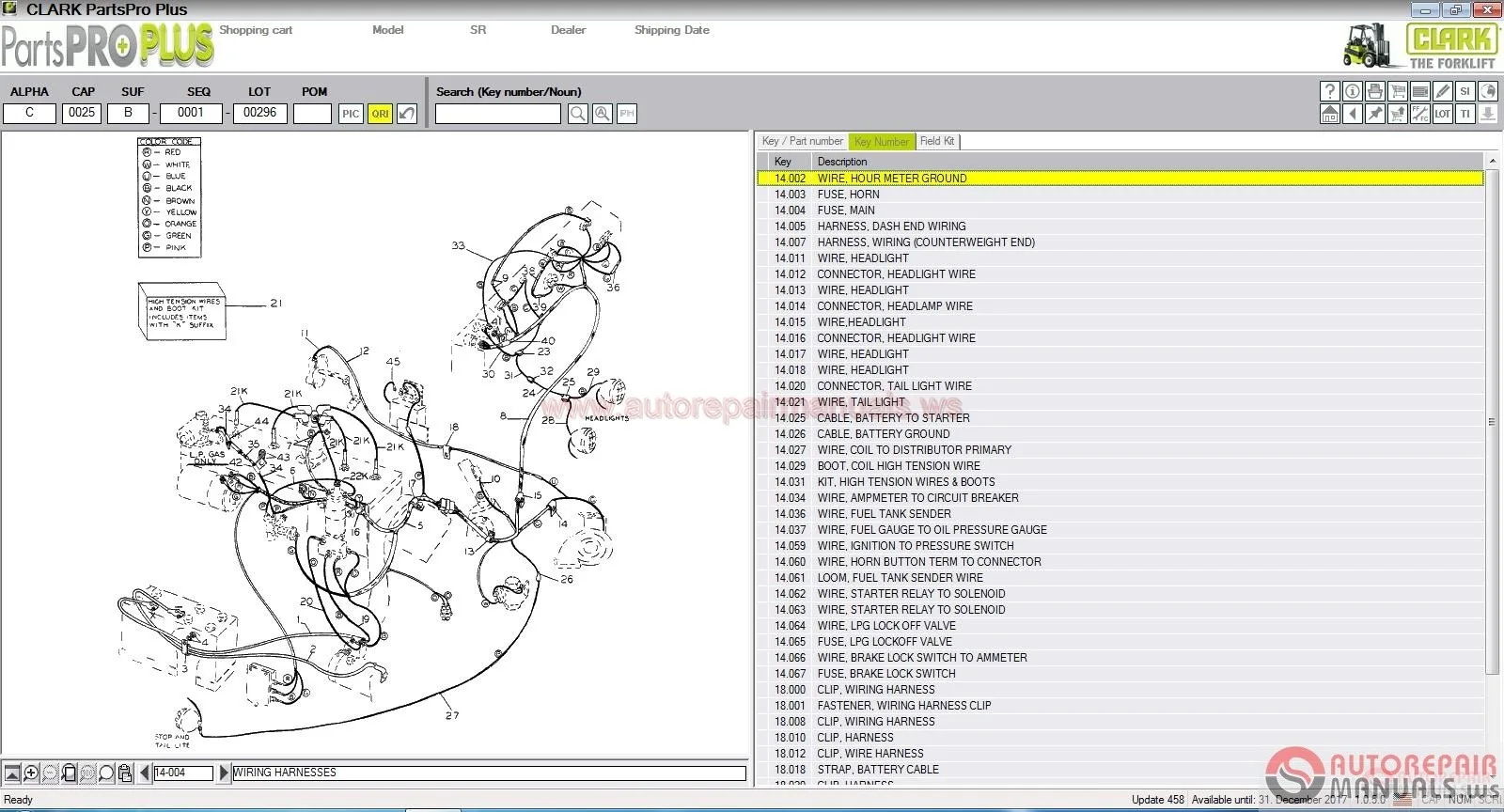1504x812 pixels.
Task: Select row FASTENER, WIRING HARNESS CLIP
Action: (x=1120, y=706)
